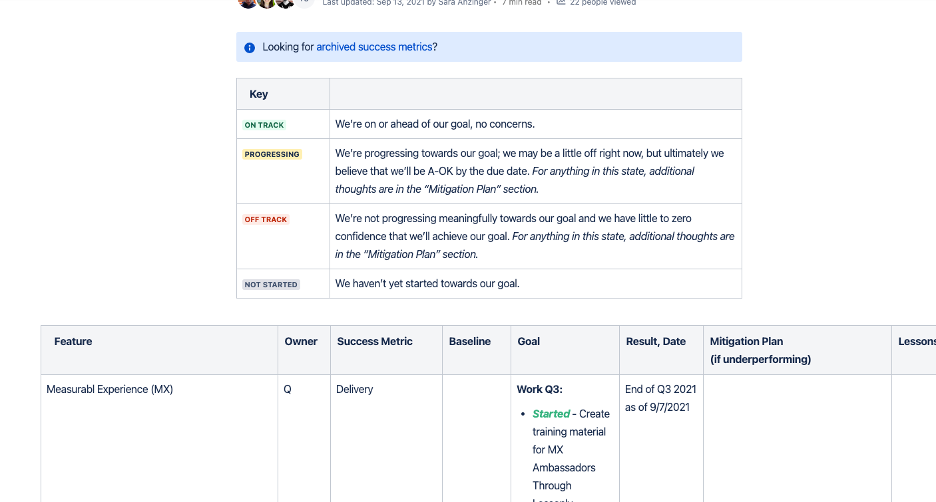The image size is (936, 502).
Task: Click the text We haven't yet started towards our goal
Action: [x=427, y=284]
